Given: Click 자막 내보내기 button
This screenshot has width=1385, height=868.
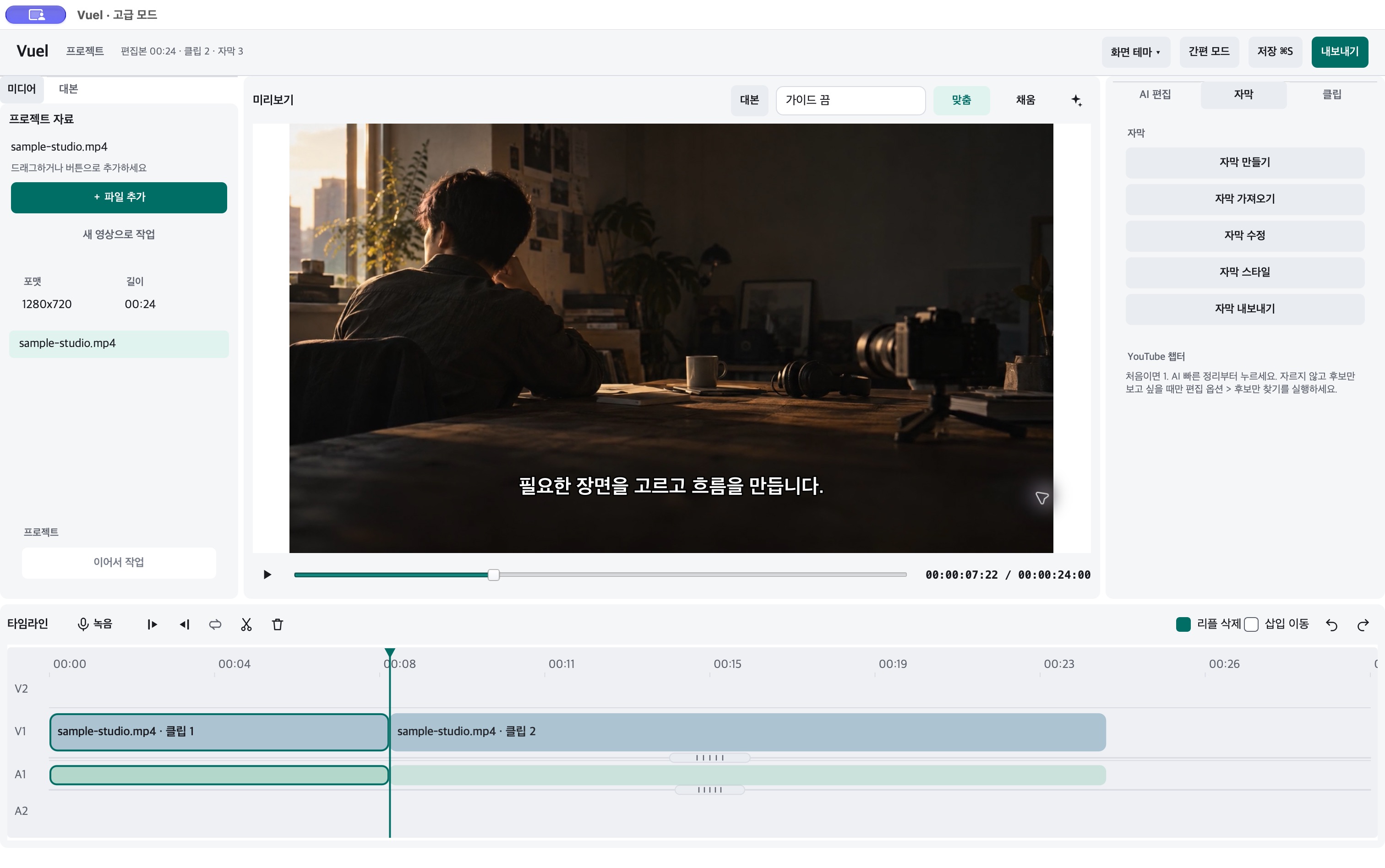Looking at the screenshot, I should point(1244,309).
